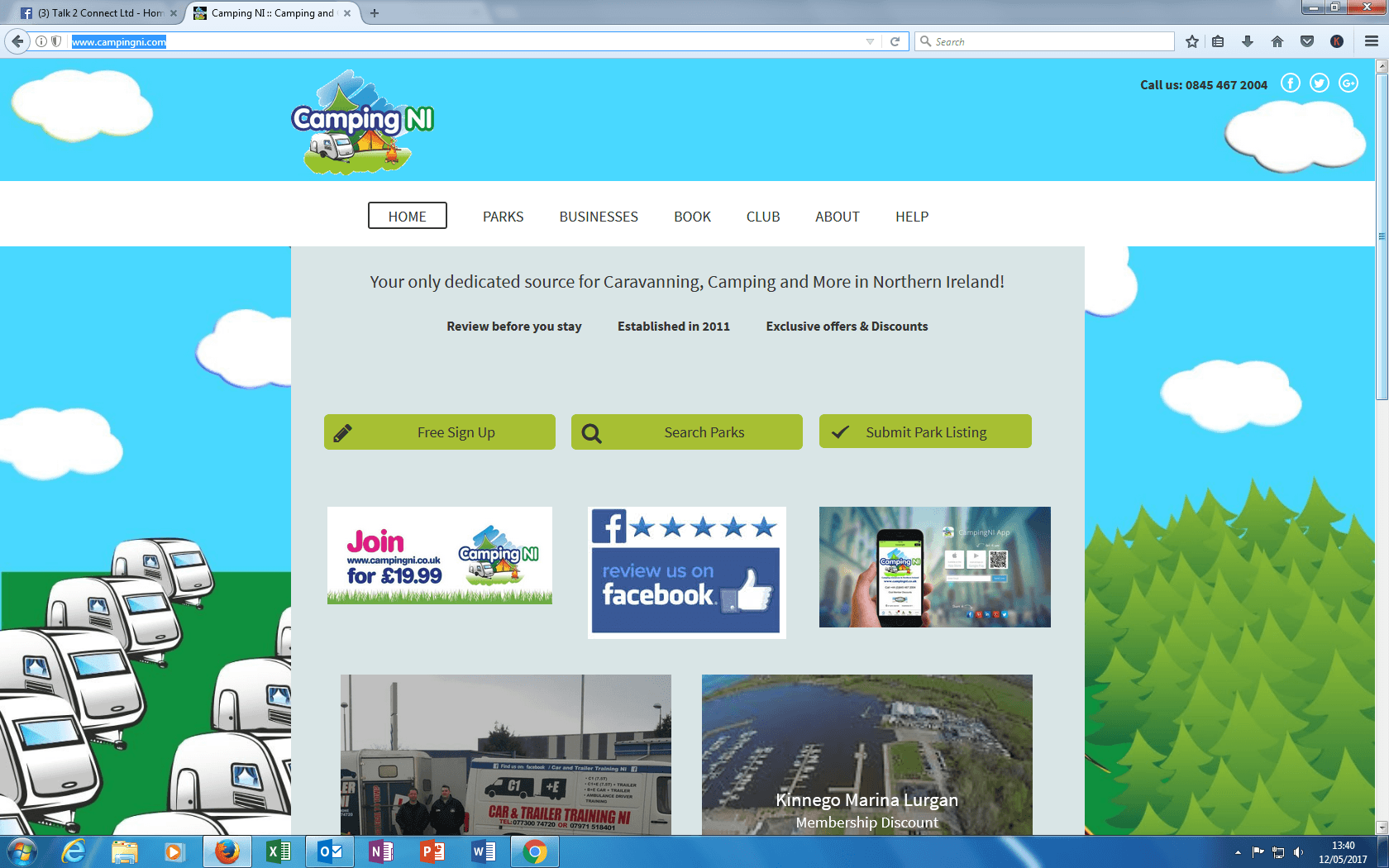Open the Windows Start button
Screen dimensions: 1389x868
tap(21, 851)
